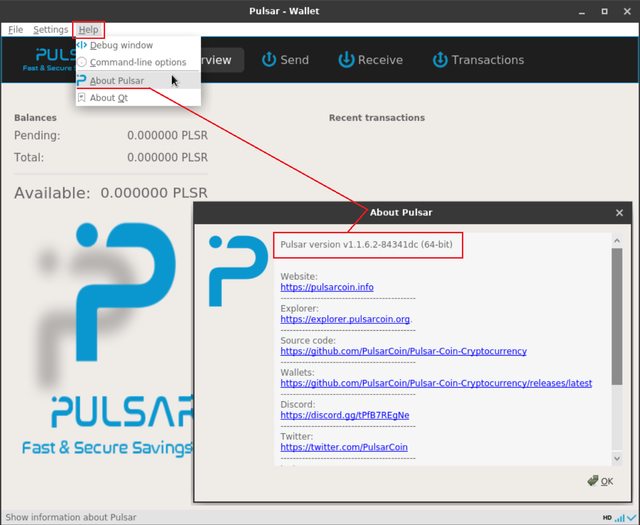Choose Command-line options entry
This screenshot has width=640, height=525.
[x=138, y=62]
